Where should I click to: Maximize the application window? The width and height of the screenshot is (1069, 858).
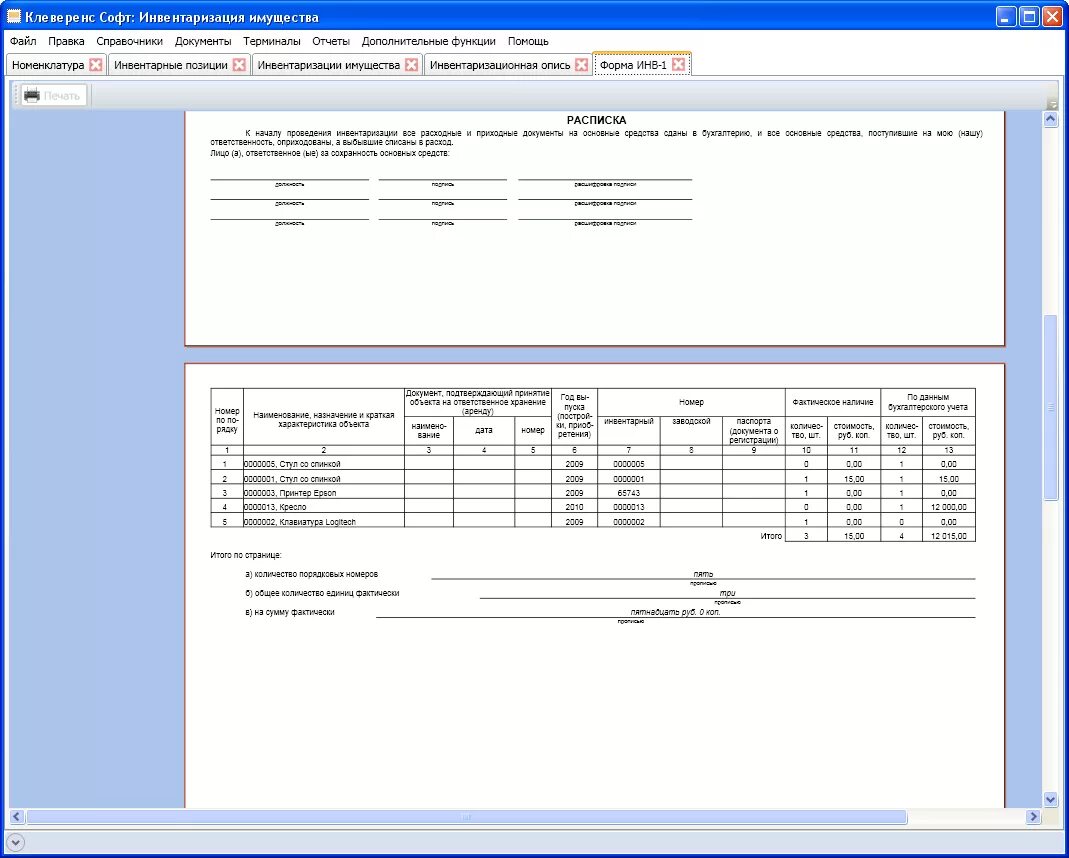pos(1029,16)
